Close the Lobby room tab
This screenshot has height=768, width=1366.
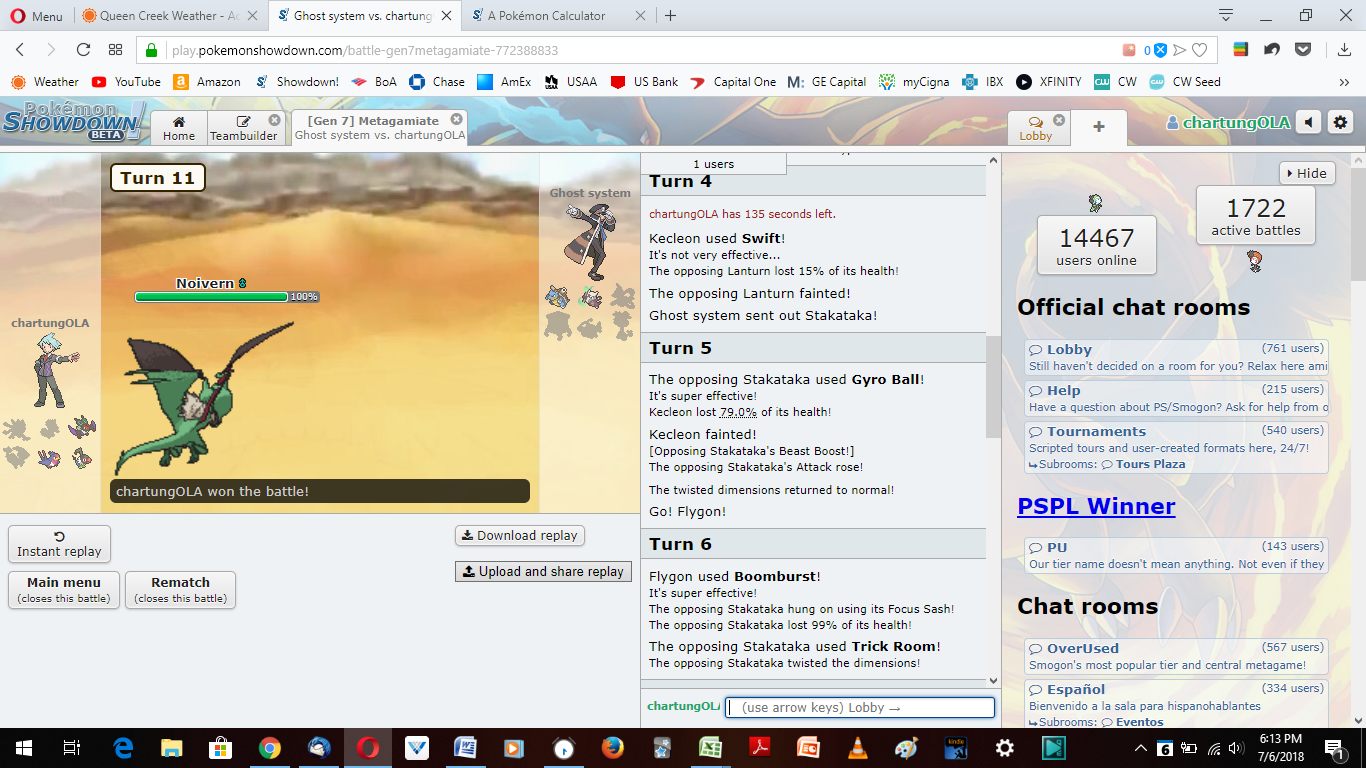[1059, 120]
